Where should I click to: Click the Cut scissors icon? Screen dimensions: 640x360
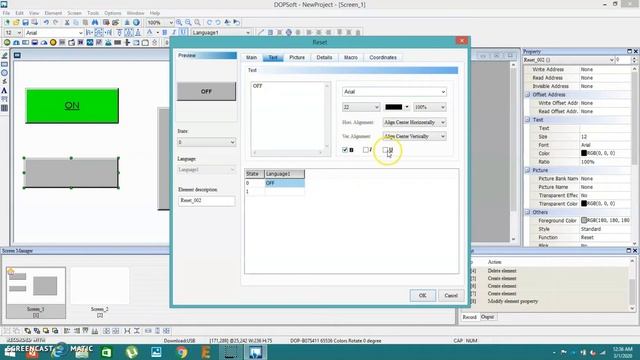coord(67,22)
